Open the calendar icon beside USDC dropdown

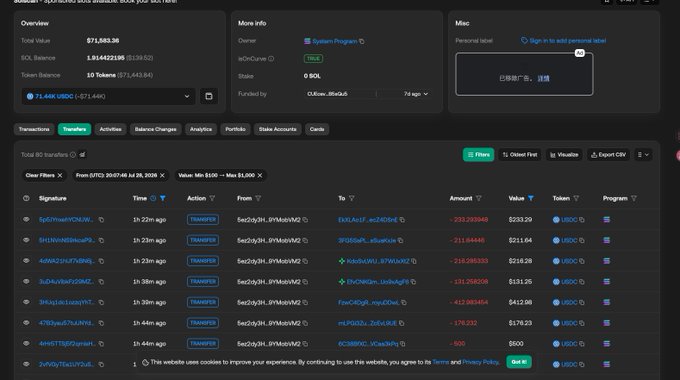(209, 96)
